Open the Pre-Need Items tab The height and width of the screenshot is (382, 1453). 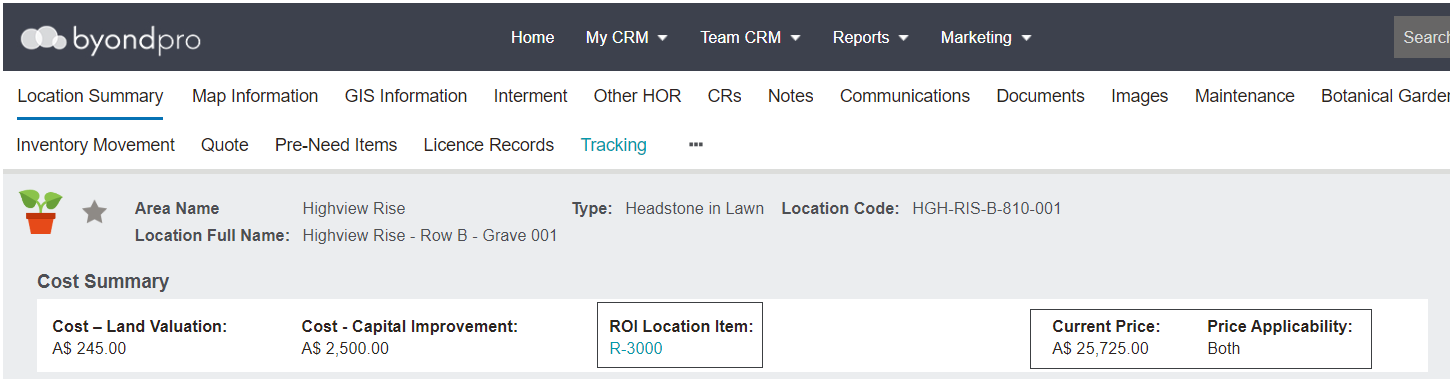pyautogui.click(x=336, y=145)
